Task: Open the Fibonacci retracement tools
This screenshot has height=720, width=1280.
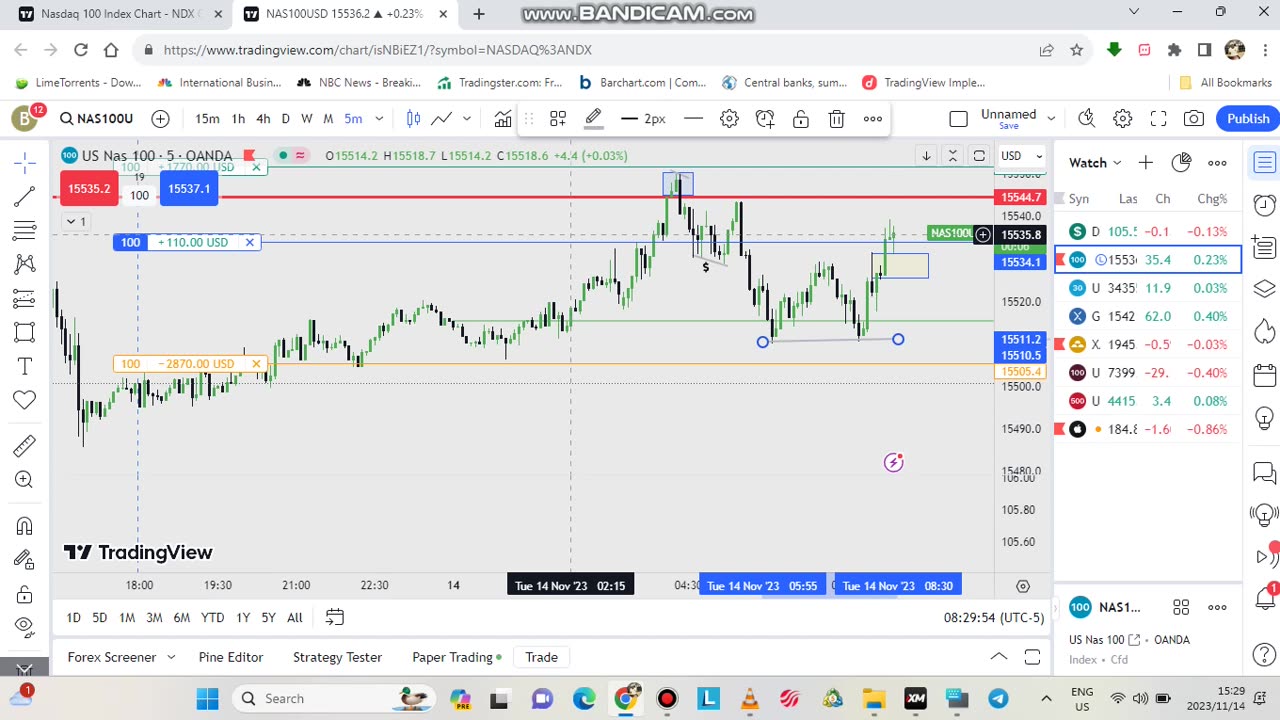Action: tap(25, 230)
